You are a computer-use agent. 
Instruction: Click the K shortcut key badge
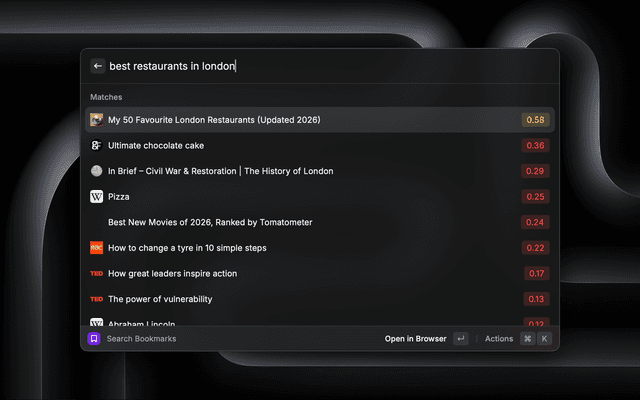tap(544, 338)
